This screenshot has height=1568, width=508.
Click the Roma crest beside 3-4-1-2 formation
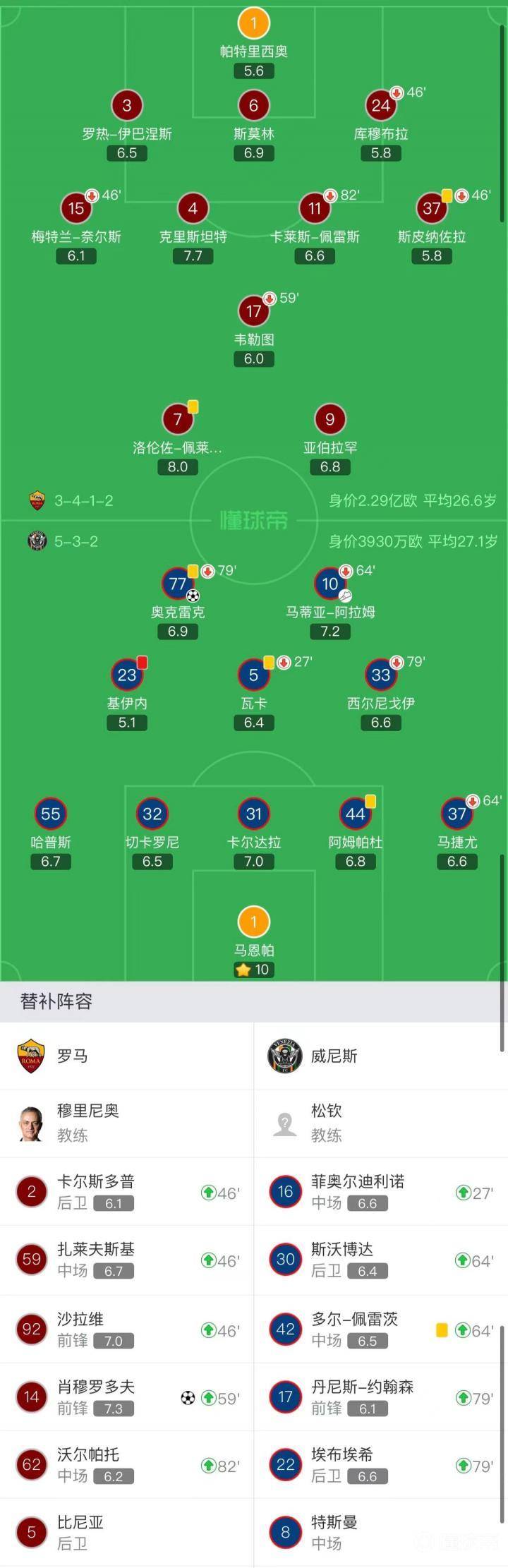37,500
